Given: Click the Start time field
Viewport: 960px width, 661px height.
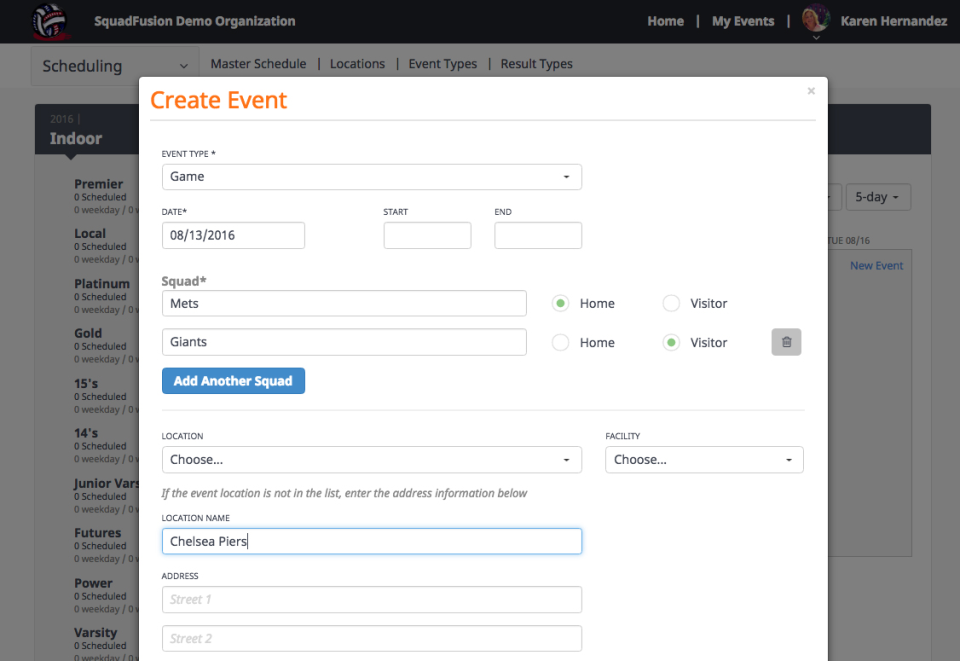Looking at the screenshot, I should click(427, 235).
